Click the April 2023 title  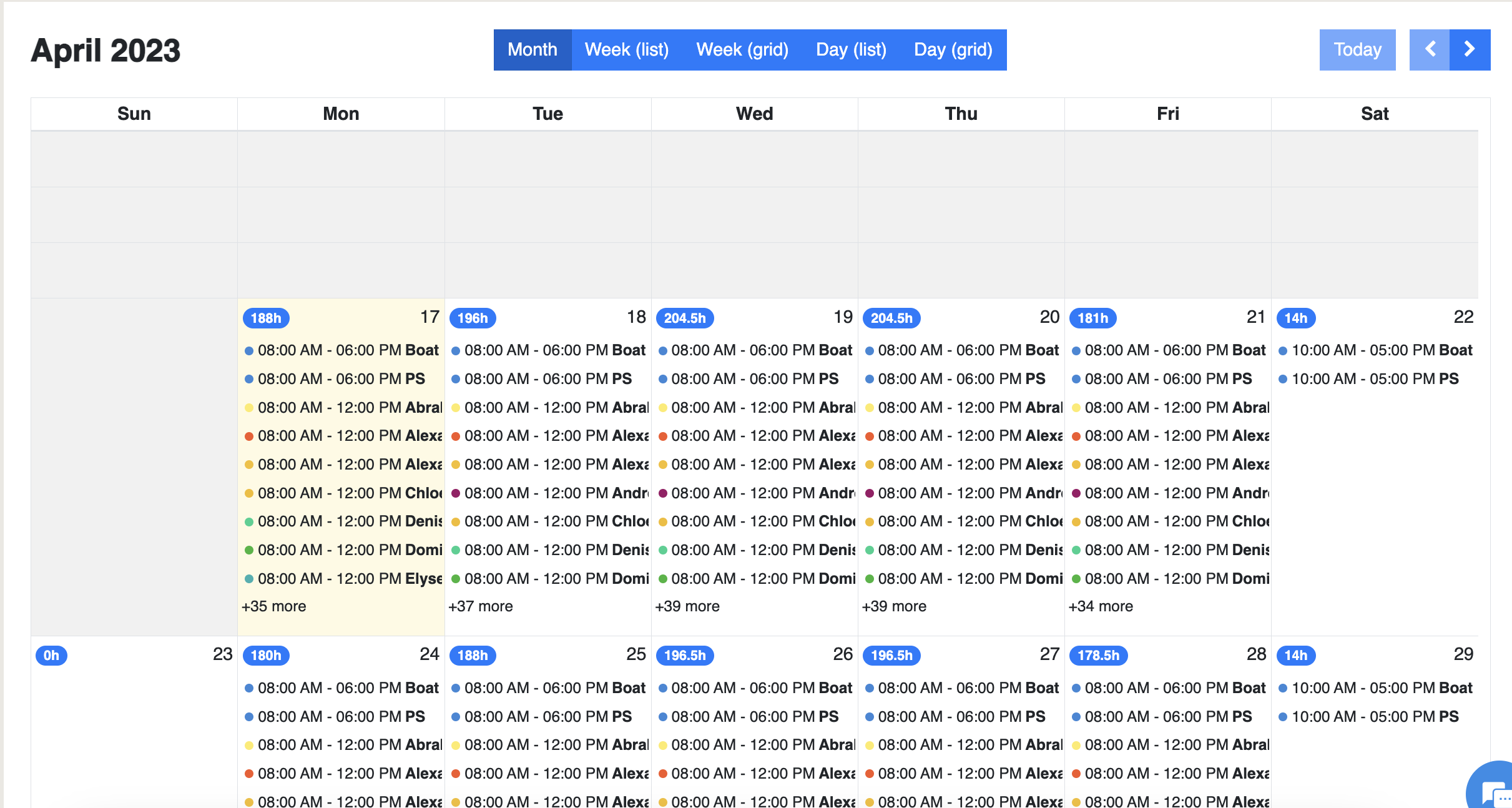click(x=106, y=50)
